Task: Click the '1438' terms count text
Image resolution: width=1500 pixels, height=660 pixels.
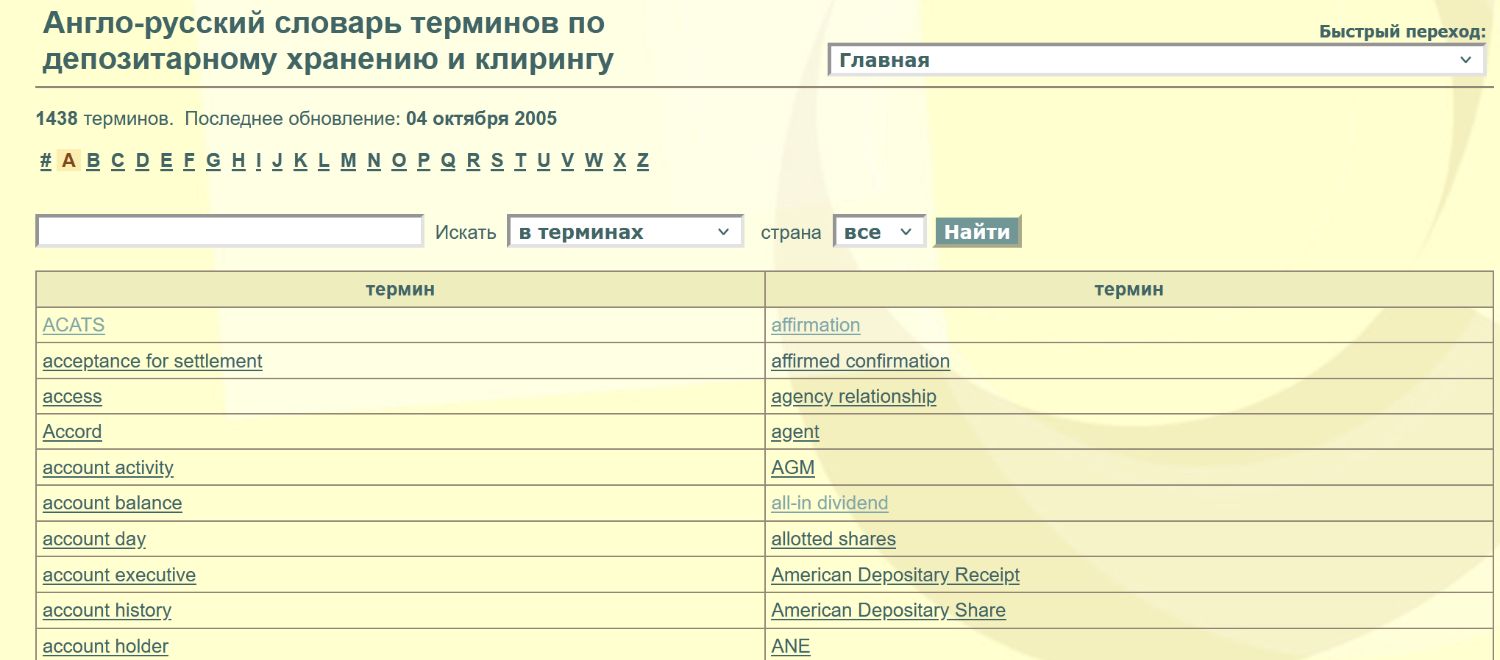Action: 57,119
